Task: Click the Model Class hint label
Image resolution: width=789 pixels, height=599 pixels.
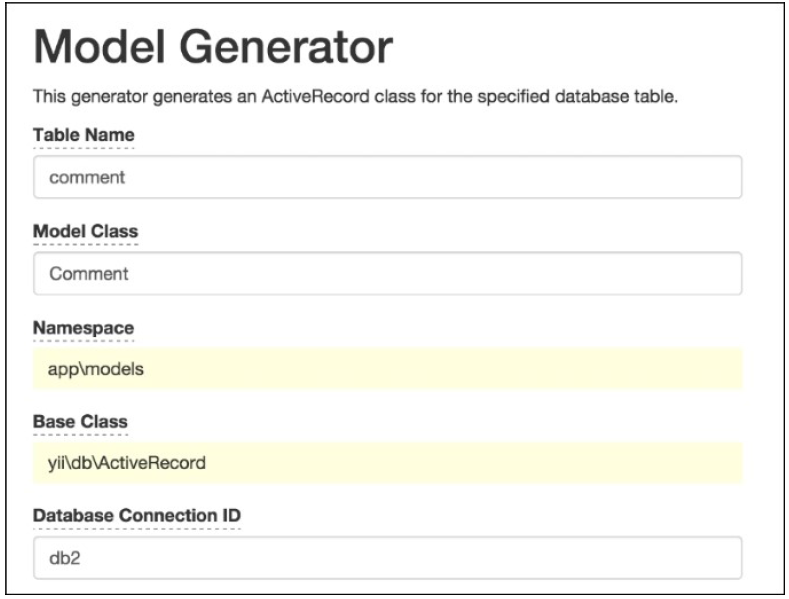Action: coord(86,231)
